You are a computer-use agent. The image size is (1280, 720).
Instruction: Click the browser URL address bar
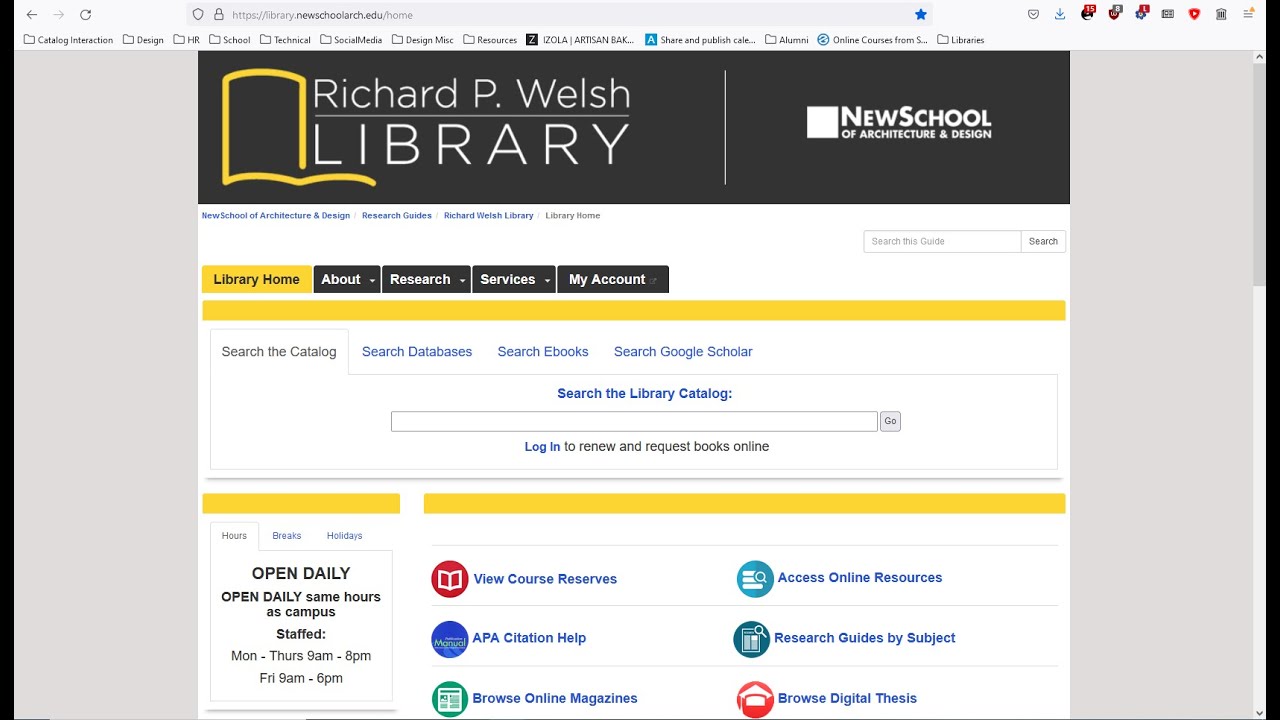coord(560,15)
